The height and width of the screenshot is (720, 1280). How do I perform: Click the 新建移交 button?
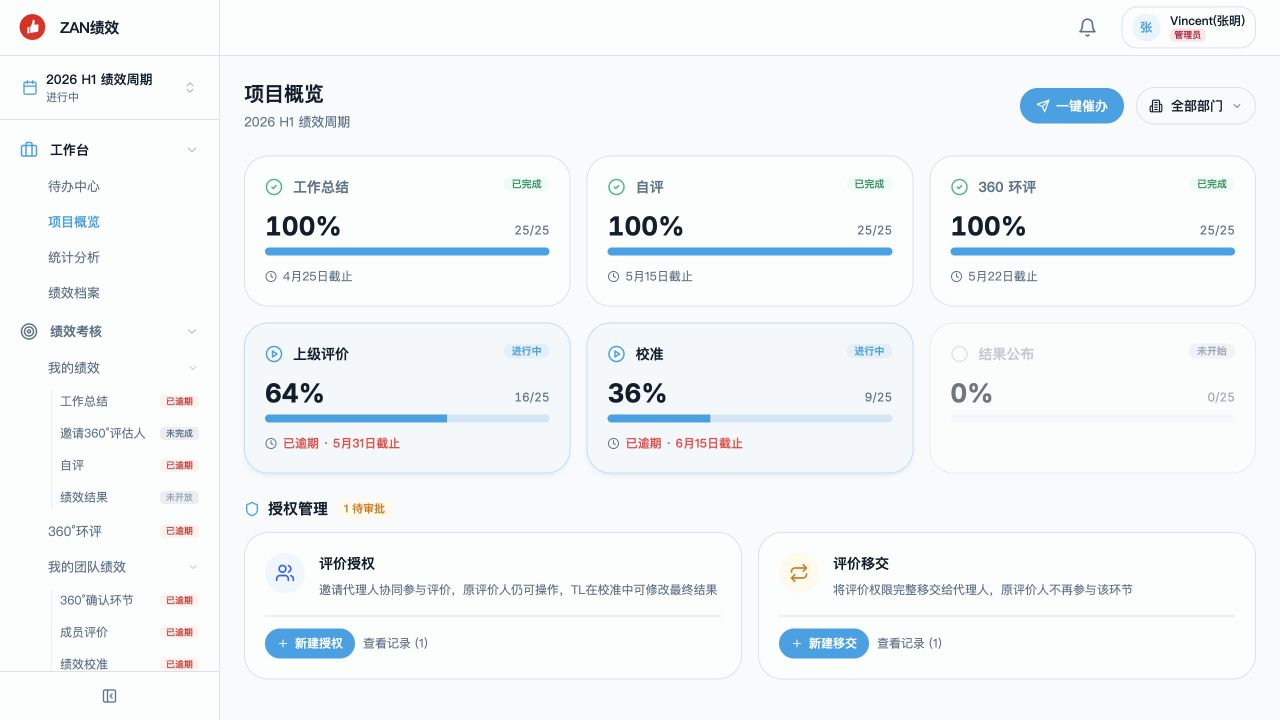(x=824, y=643)
